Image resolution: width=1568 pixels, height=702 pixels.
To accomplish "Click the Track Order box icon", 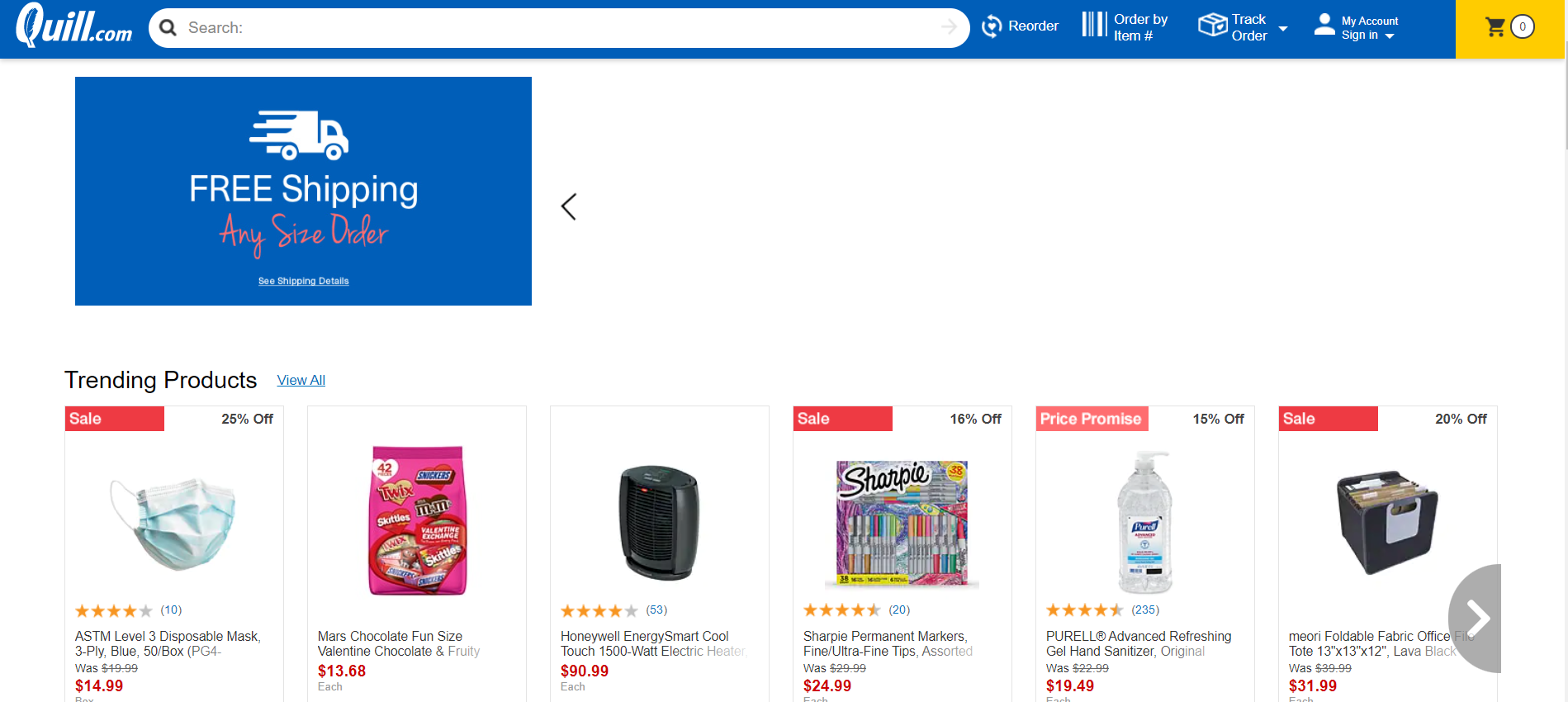I will tap(1212, 25).
